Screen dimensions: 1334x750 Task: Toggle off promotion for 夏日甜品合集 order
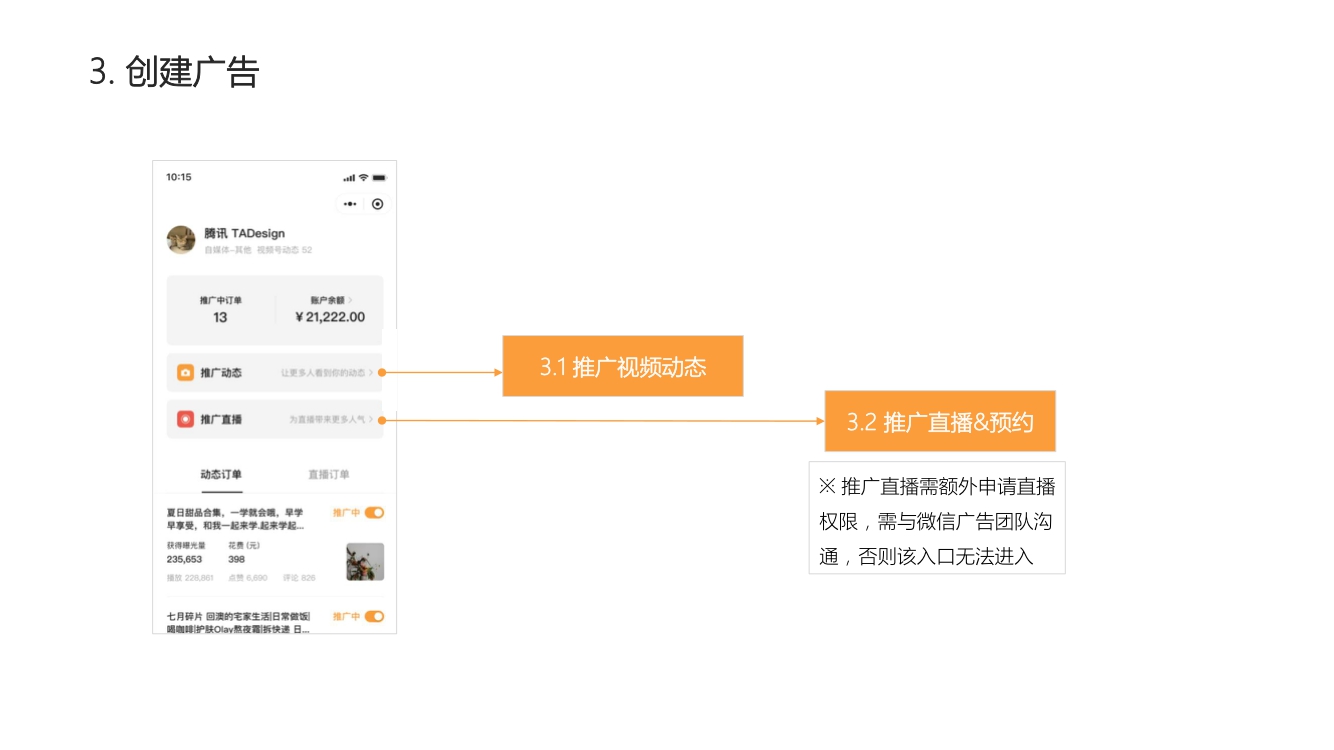[x=374, y=513]
